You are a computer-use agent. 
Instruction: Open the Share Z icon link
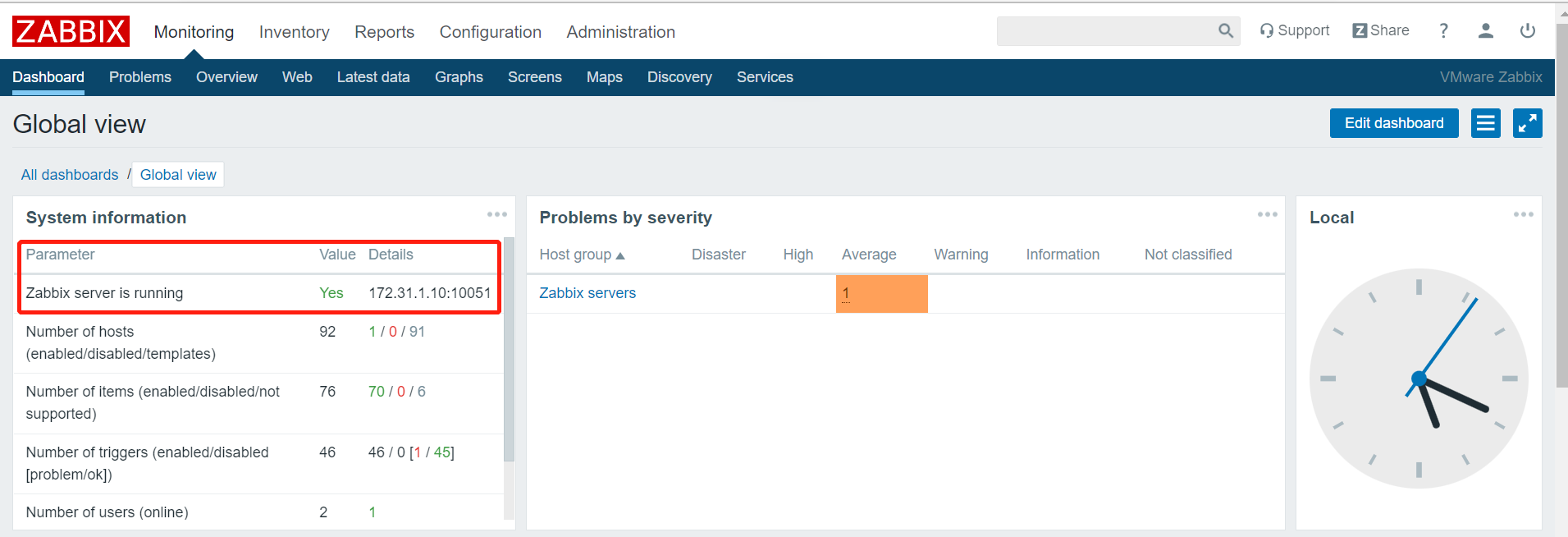1381,30
